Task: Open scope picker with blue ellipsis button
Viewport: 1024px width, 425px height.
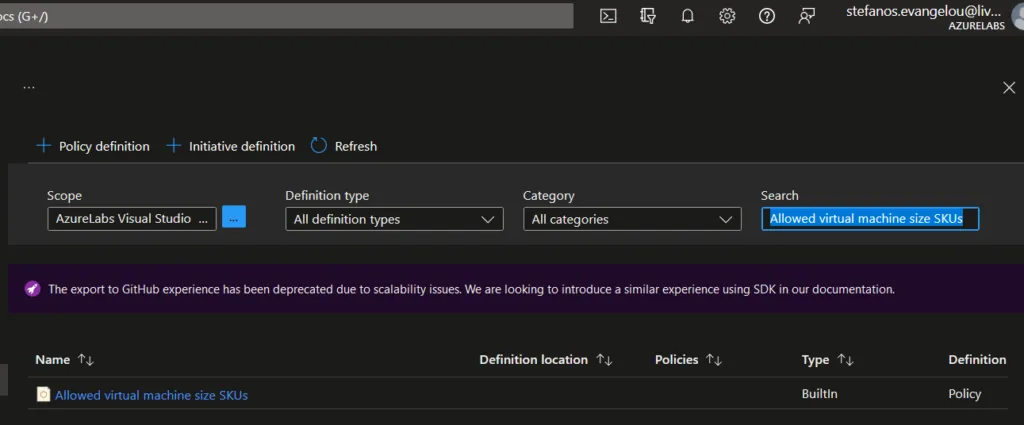Action: click(x=234, y=217)
